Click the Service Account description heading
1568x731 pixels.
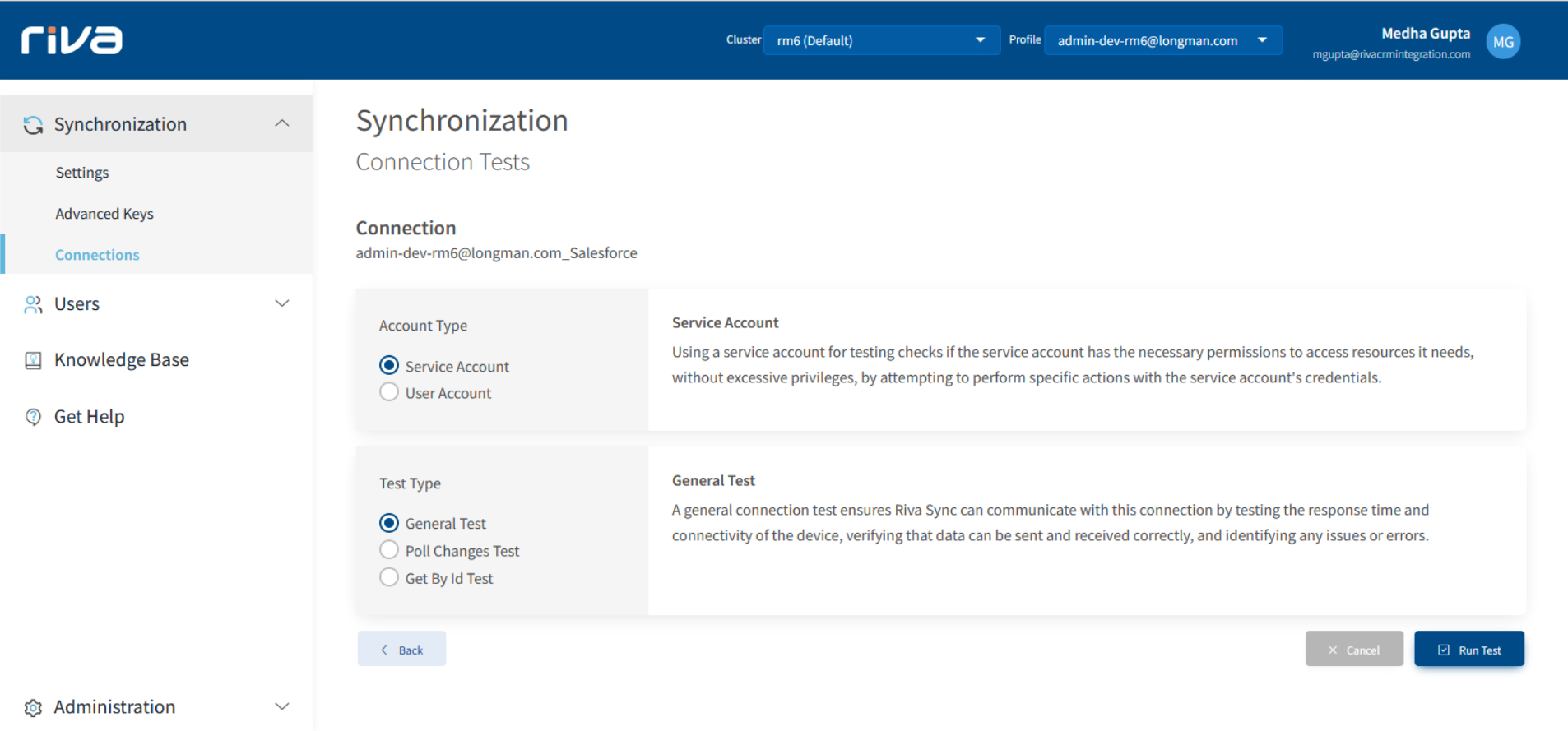pyautogui.click(x=725, y=323)
